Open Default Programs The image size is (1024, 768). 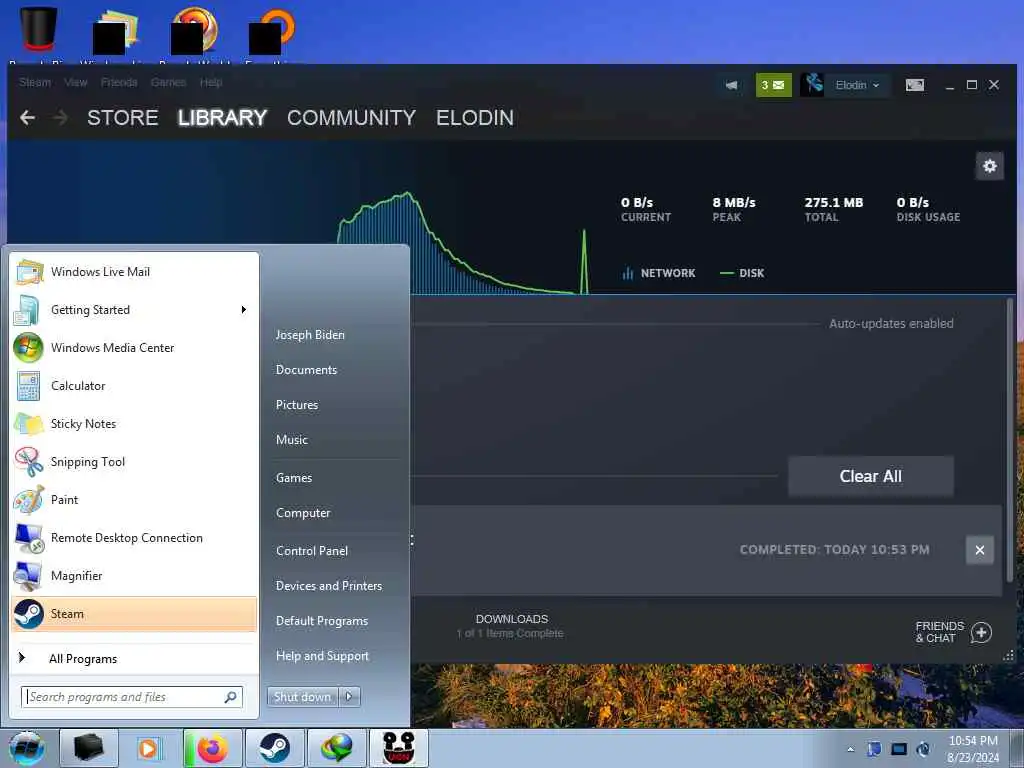click(322, 621)
